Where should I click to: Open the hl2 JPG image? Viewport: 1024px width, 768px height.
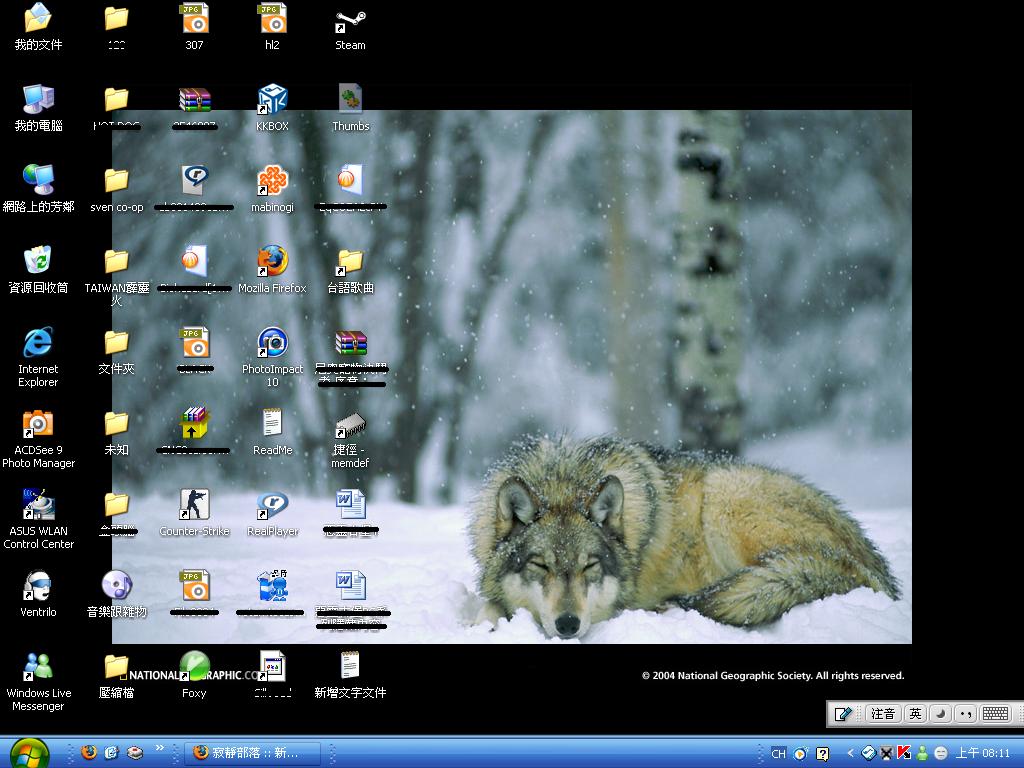[272, 26]
